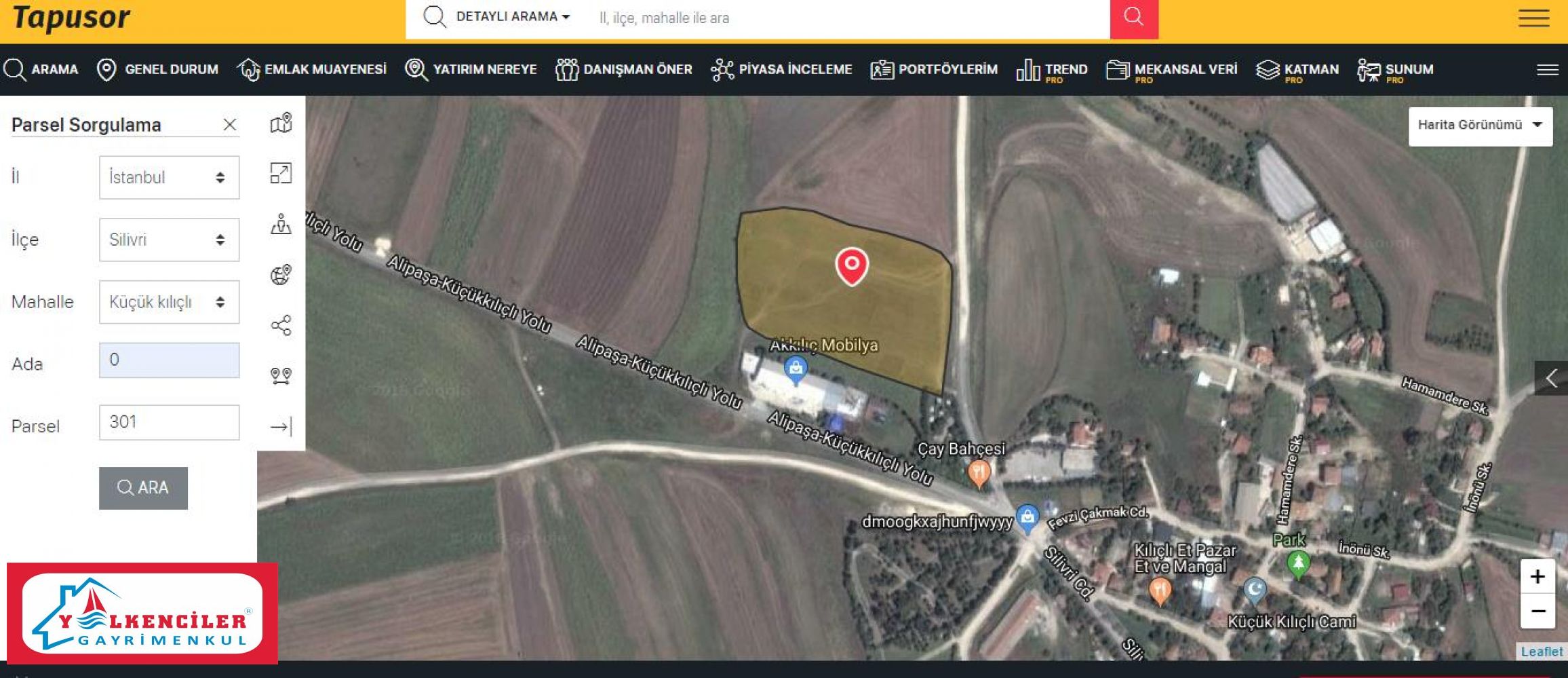Click the red parcel marker on map
This screenshot has width=1568, height=678.
pyautogui.click(x=852, y=265)
